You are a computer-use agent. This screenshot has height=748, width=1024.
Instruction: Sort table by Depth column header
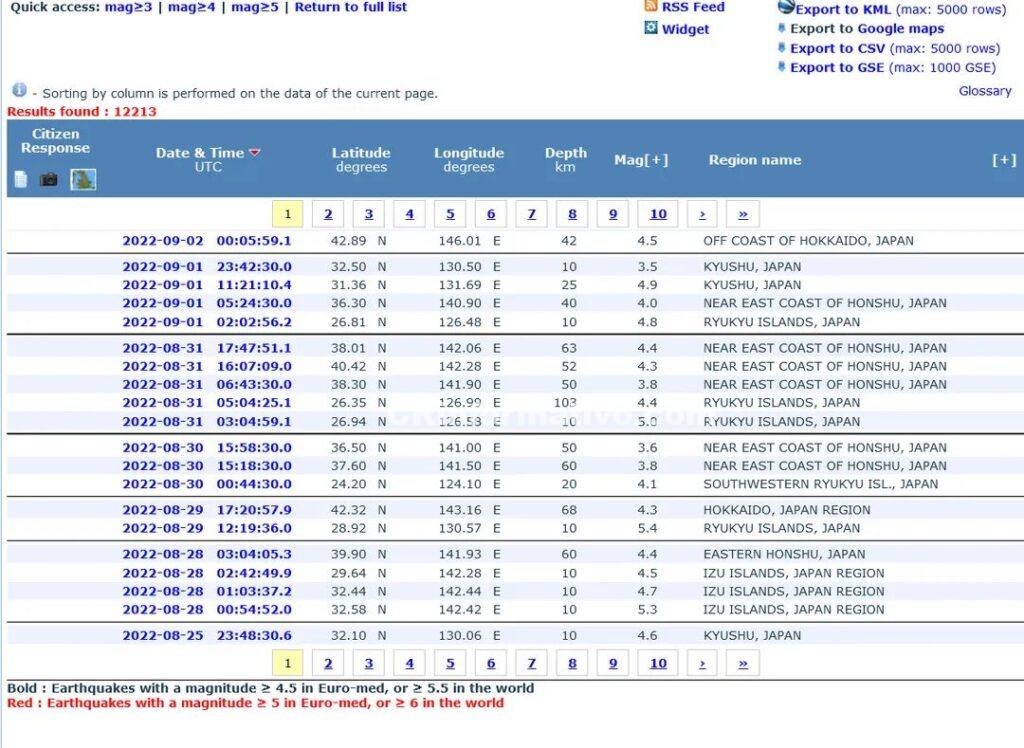[565, 153]
